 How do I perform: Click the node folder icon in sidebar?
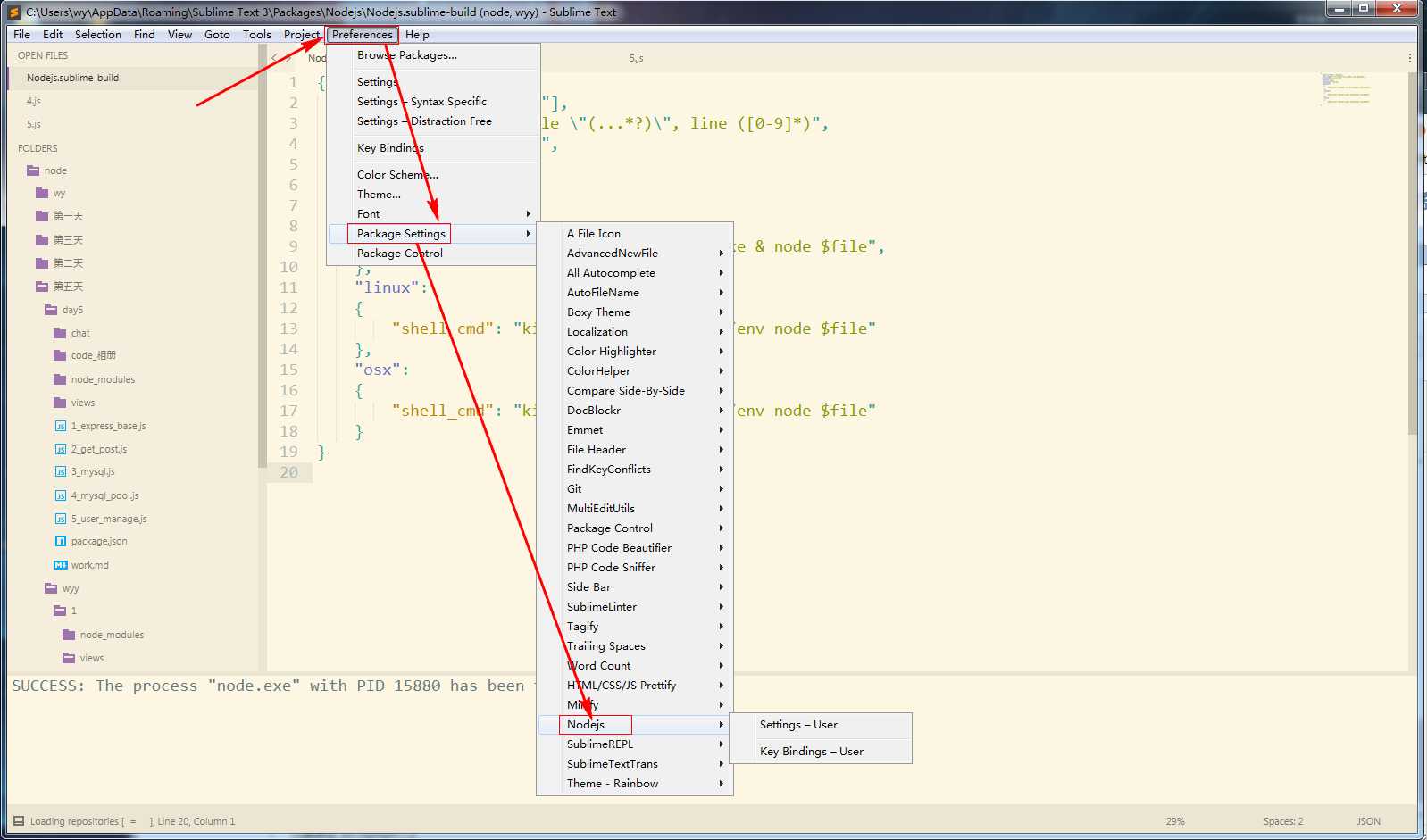point(33,170)
